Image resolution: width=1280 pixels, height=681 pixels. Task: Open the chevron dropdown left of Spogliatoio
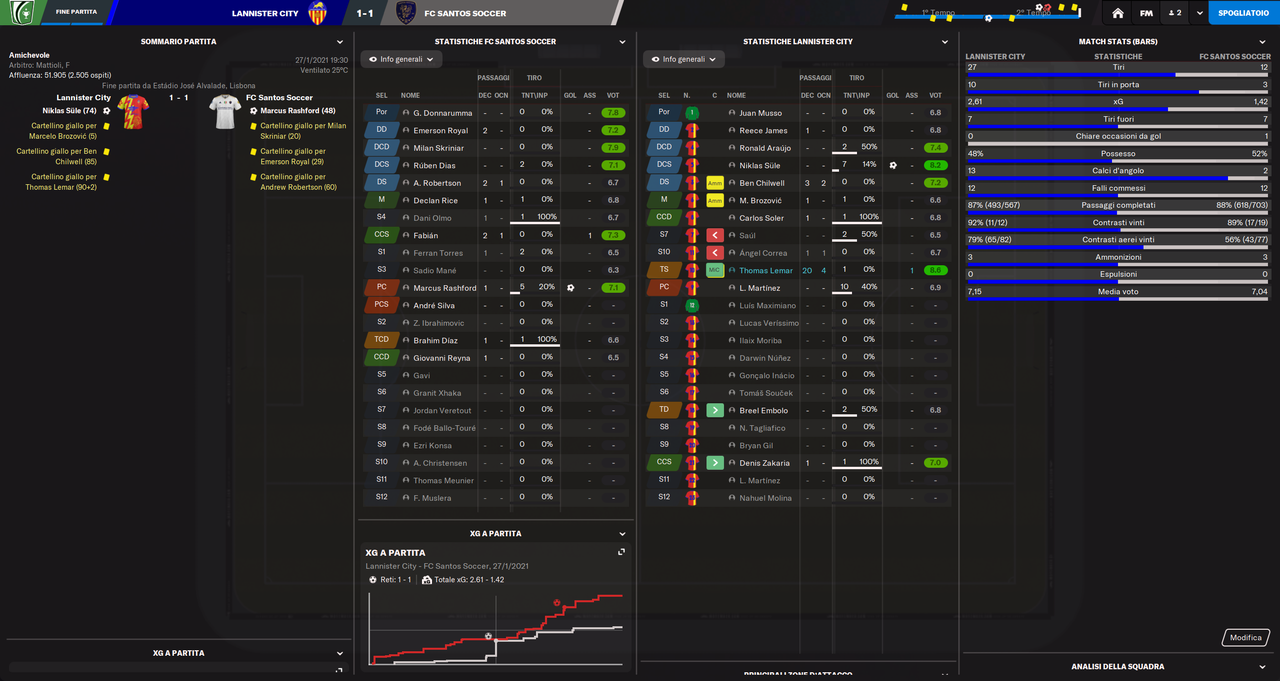1199,13
